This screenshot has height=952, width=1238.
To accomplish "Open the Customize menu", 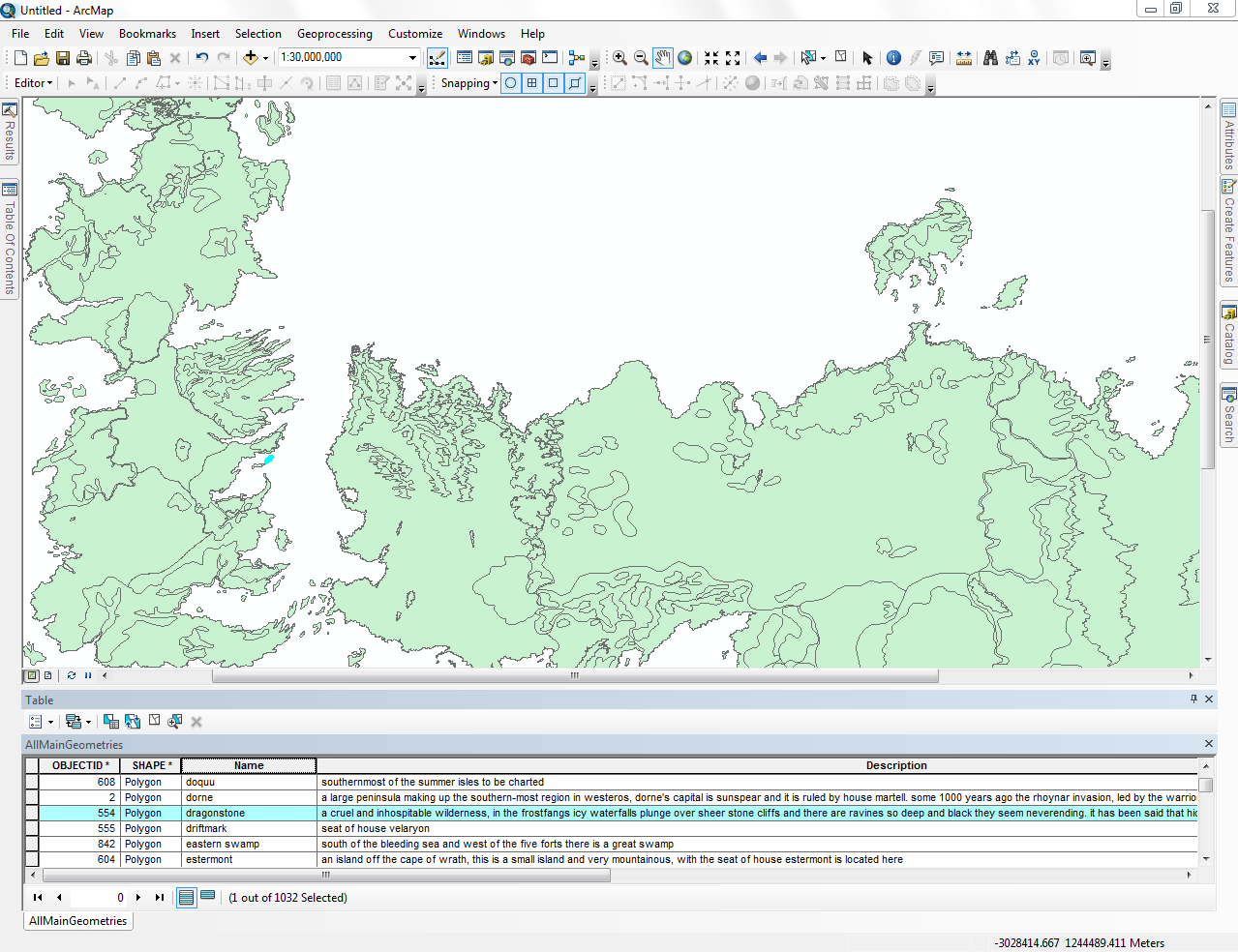I will [415, 33].
